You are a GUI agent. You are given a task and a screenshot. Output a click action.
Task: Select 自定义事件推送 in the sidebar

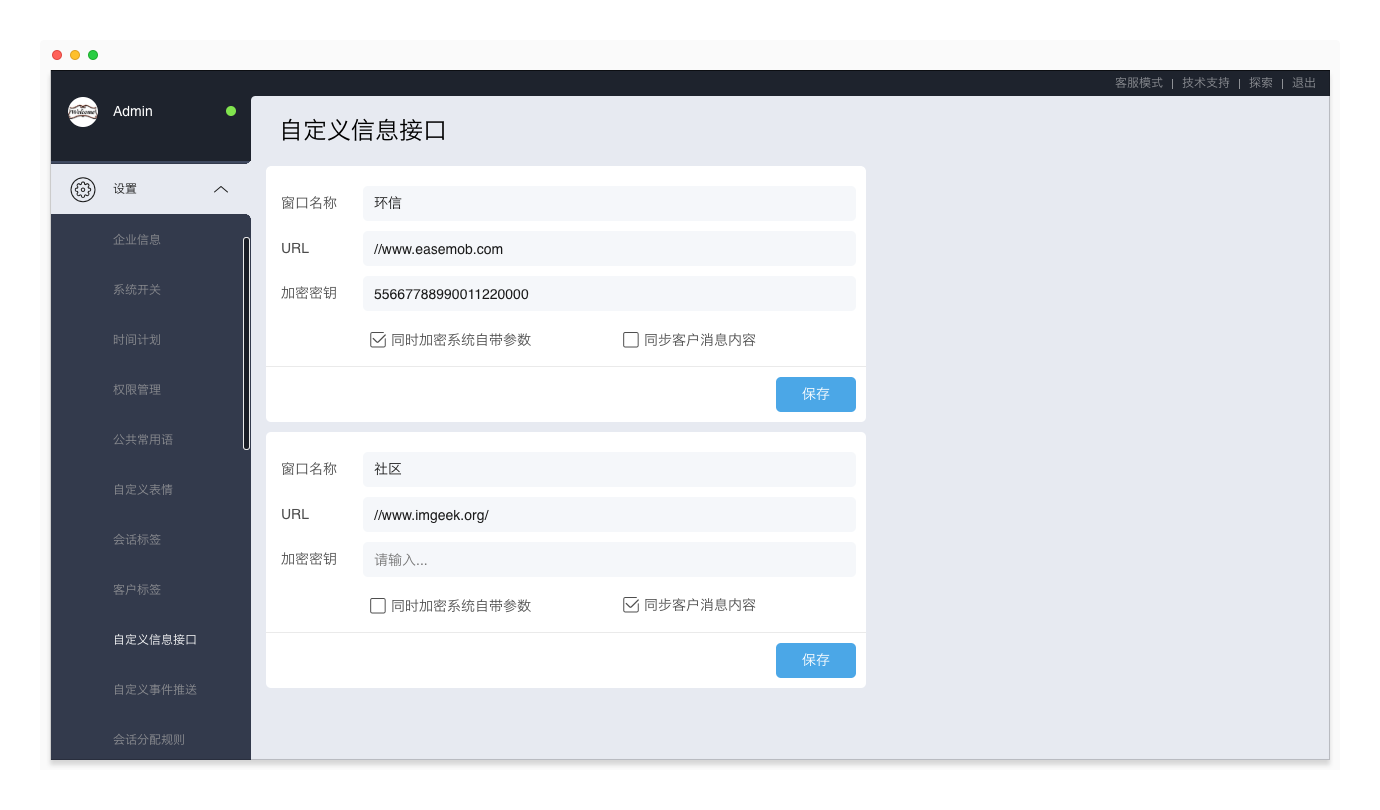coord(155,690)
